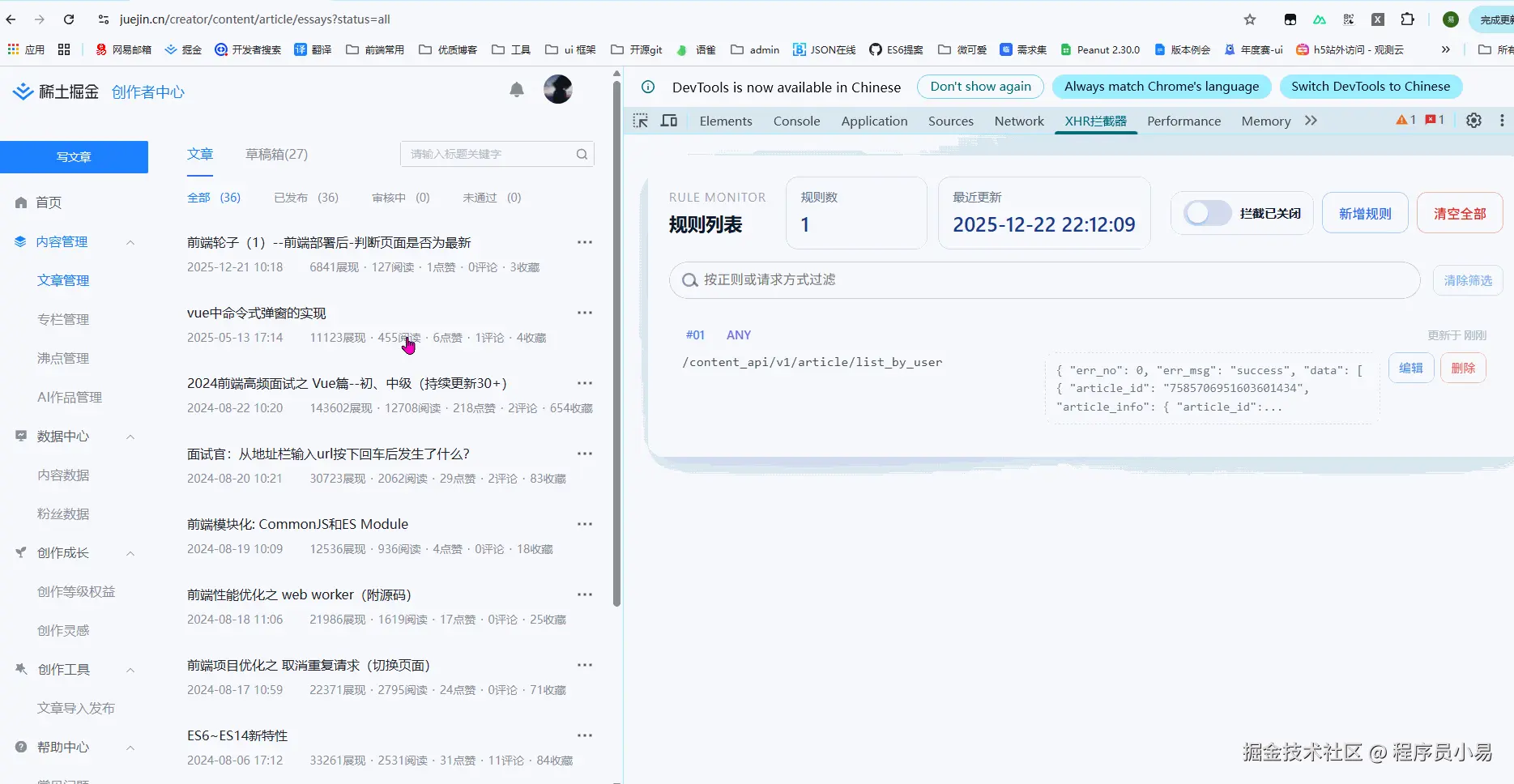Click the 写文章 button
The image size is (1514, 784).
[75, 156]
